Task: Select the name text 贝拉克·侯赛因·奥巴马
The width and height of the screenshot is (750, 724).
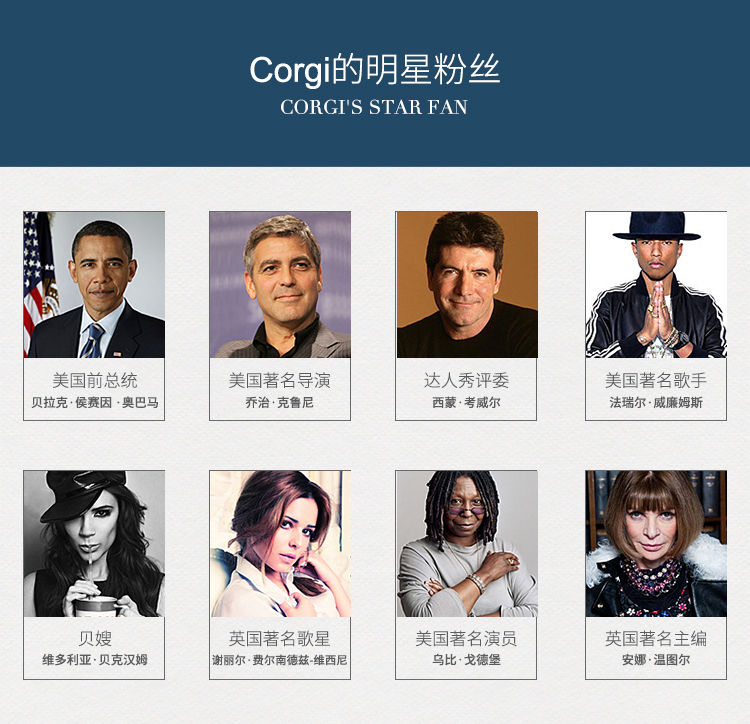Action: [95, 403]
